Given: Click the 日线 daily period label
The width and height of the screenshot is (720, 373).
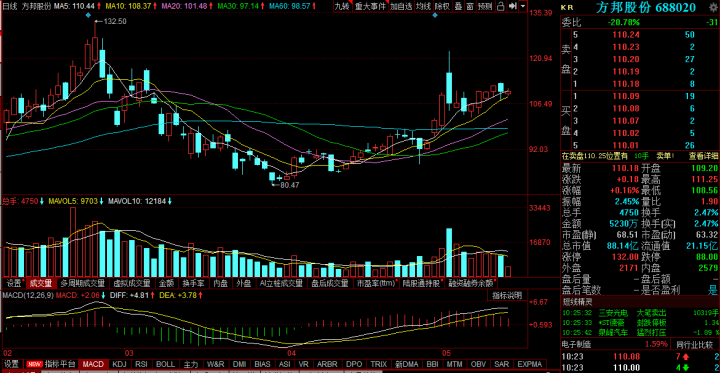Looking at the screenshot, I should click(x=10, y=6).
